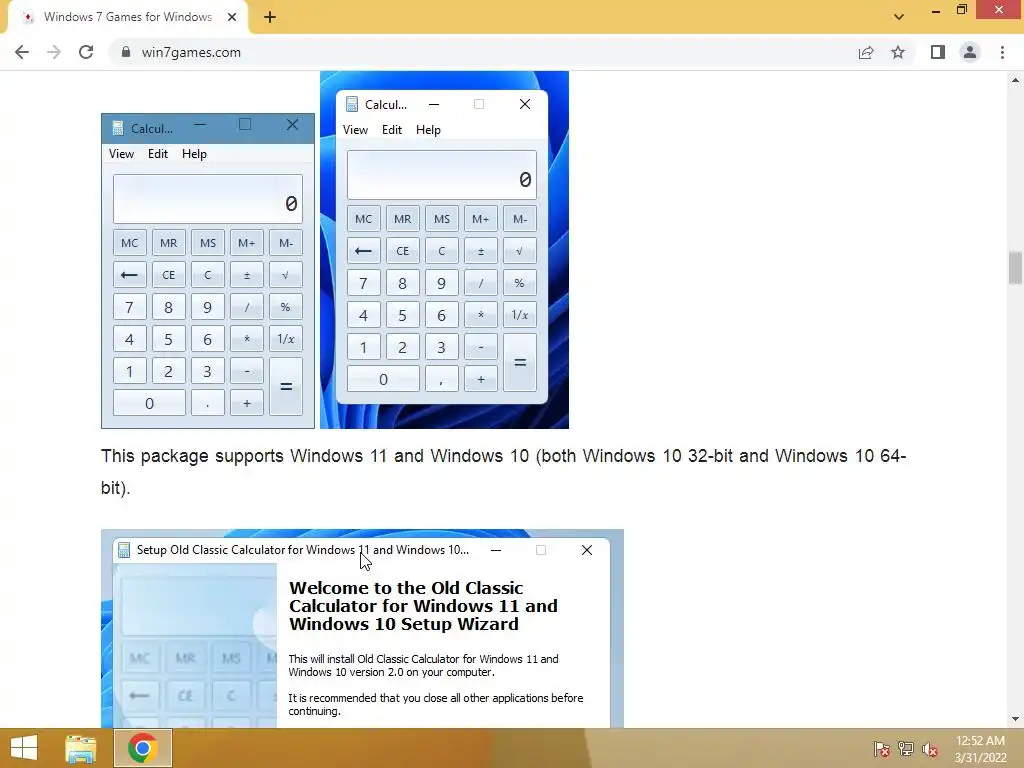
Task: Open File Explorer from the taskbar
Action: pos(80,748)
